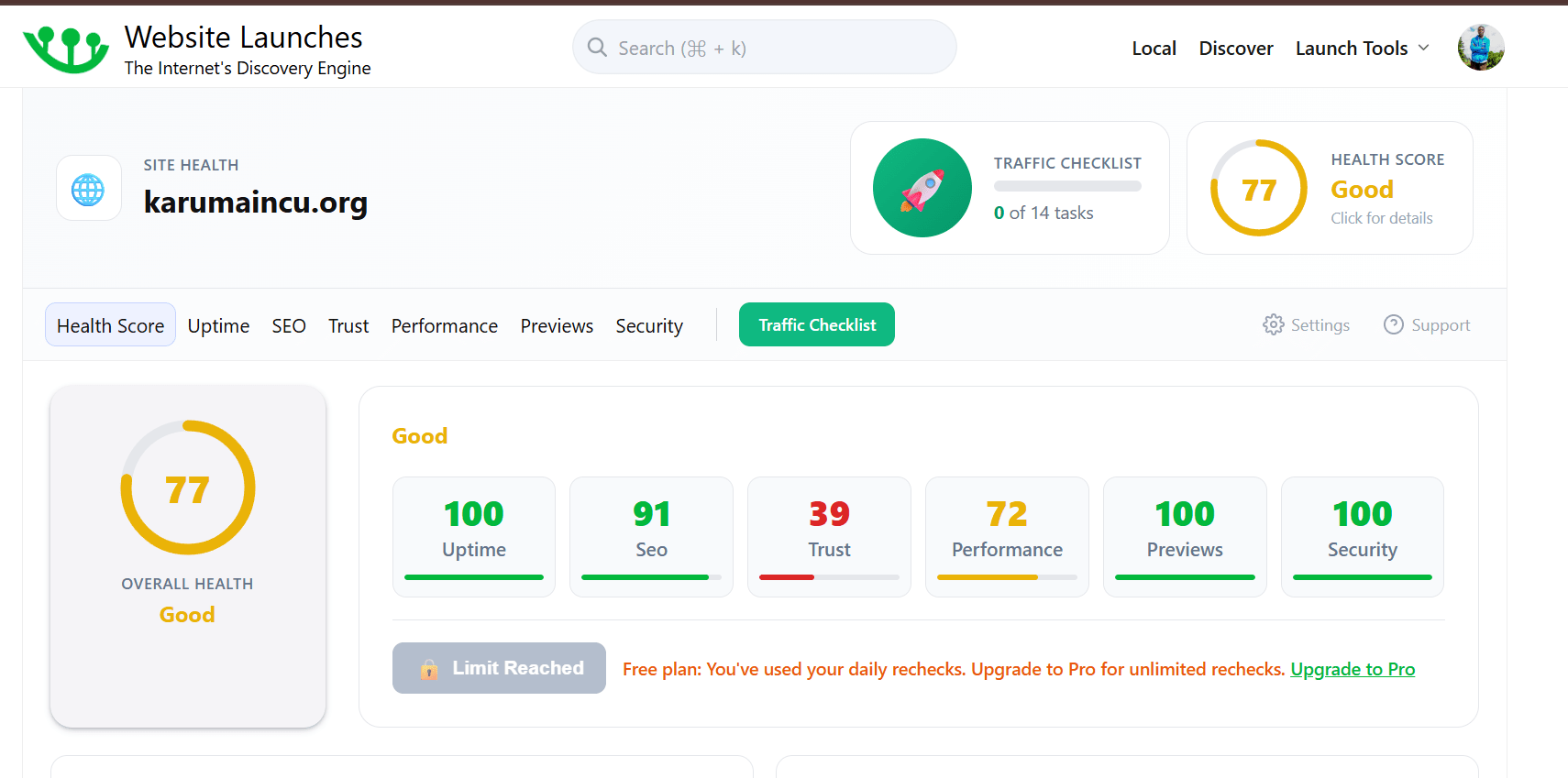Click the Limit Reached button
The height and width of the screenshot is (778, 1568).
499,668
